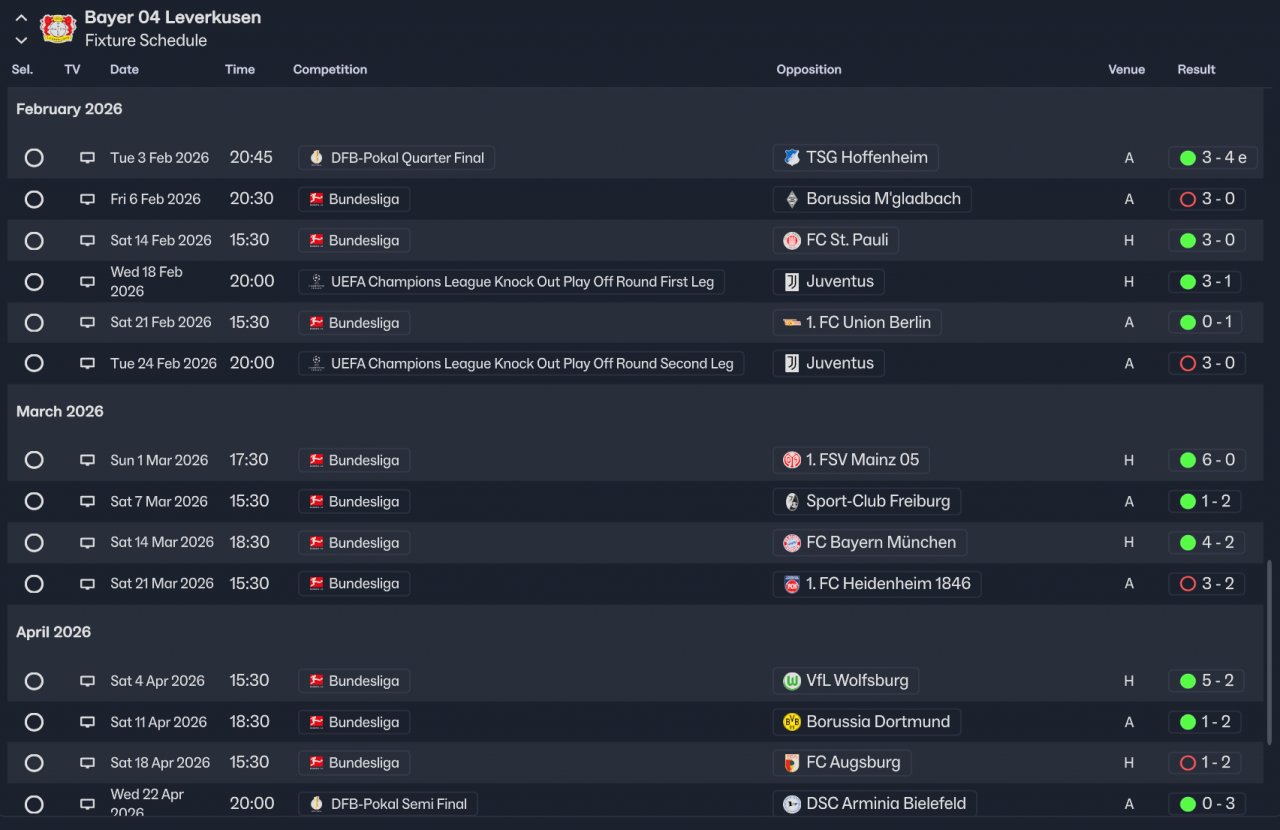The height and width of the screenshot is (830, 1280).
Task: Open the Champions League Play Off First Leg link
Action: 511,282
